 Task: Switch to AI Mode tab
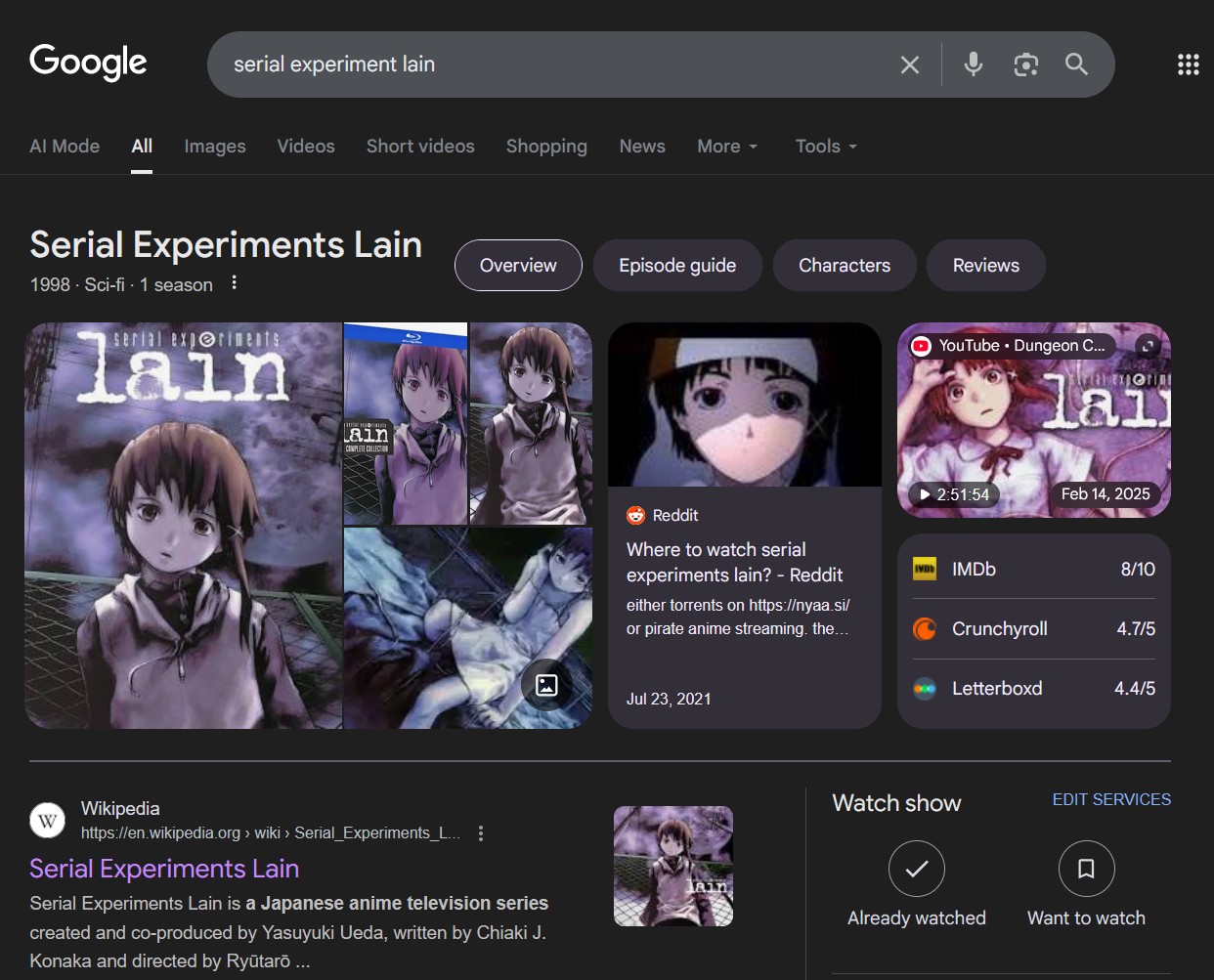click(65, 147)
